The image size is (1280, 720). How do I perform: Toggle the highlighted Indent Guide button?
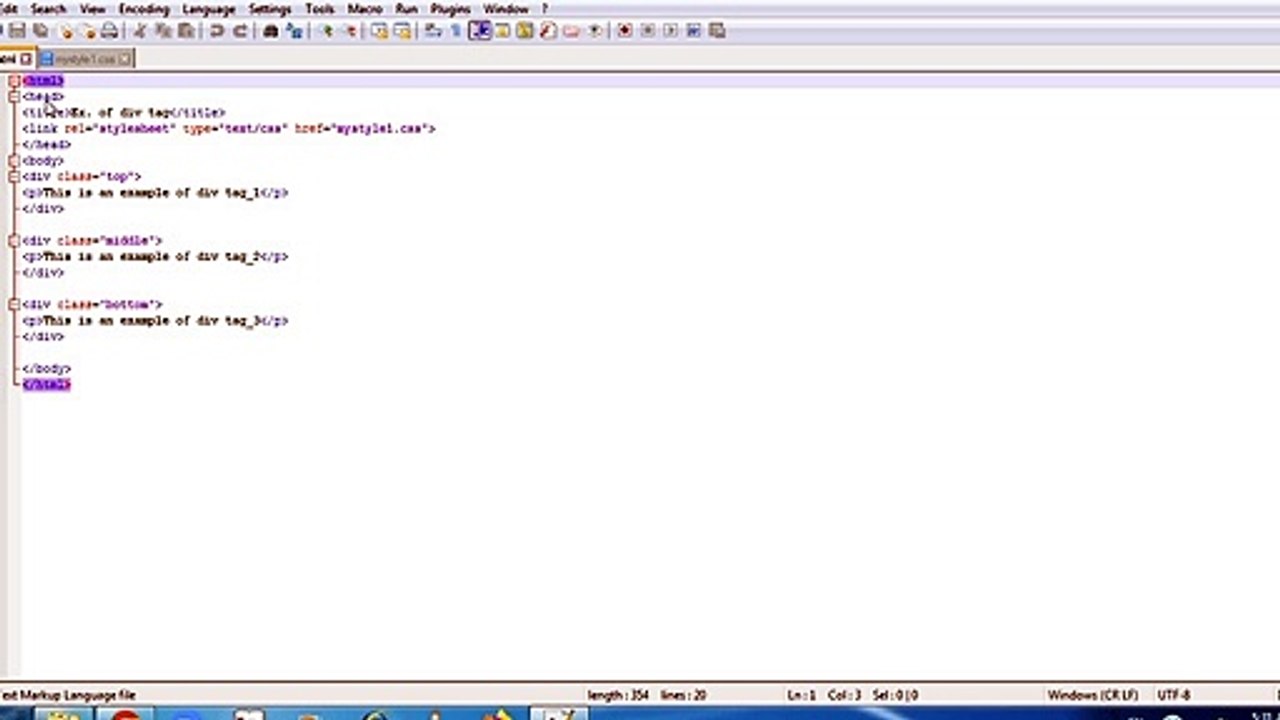pyautogui.click(x=480, y=31)
